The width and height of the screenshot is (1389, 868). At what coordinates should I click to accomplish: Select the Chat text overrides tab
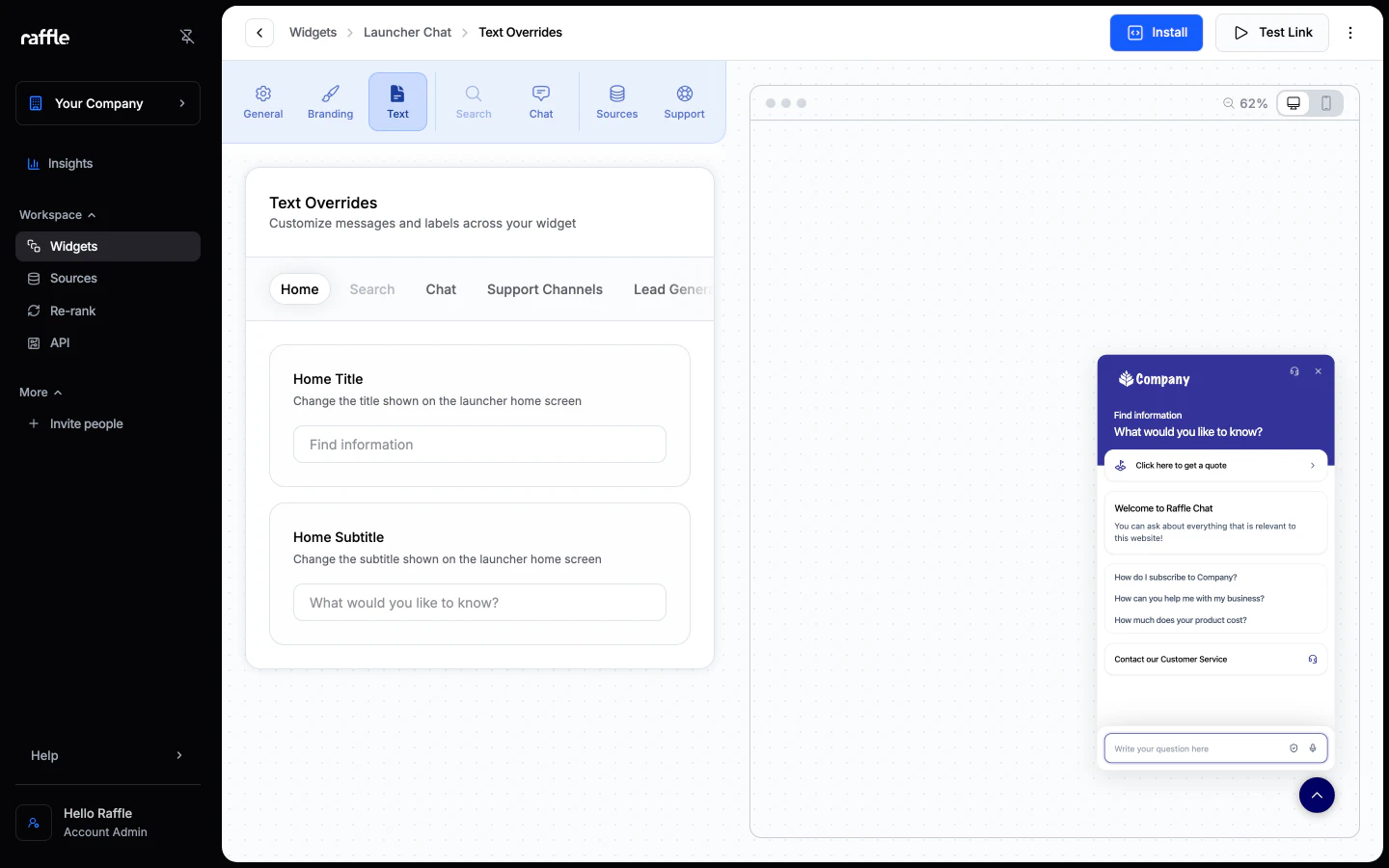(x=441, y=289)
